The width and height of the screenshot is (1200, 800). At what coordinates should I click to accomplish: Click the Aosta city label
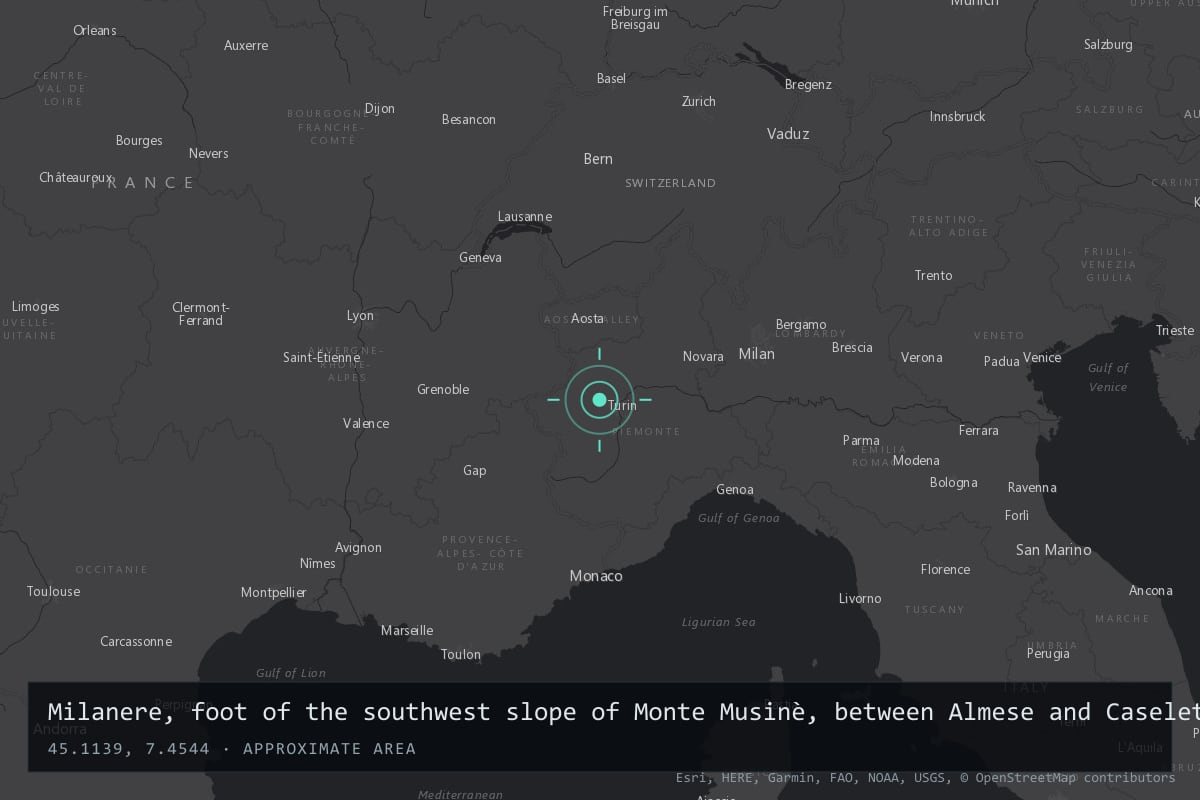click(587, 319)
